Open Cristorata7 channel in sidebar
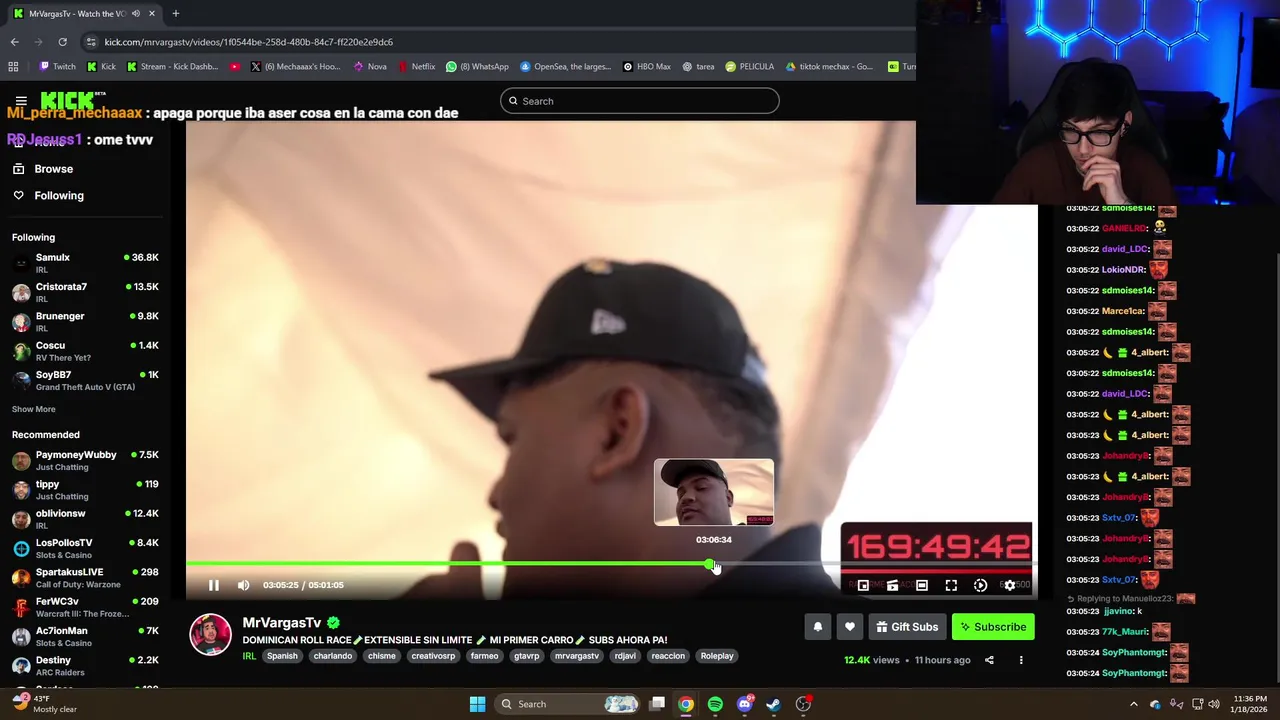 pyautogui.click(x=85, y=292)
